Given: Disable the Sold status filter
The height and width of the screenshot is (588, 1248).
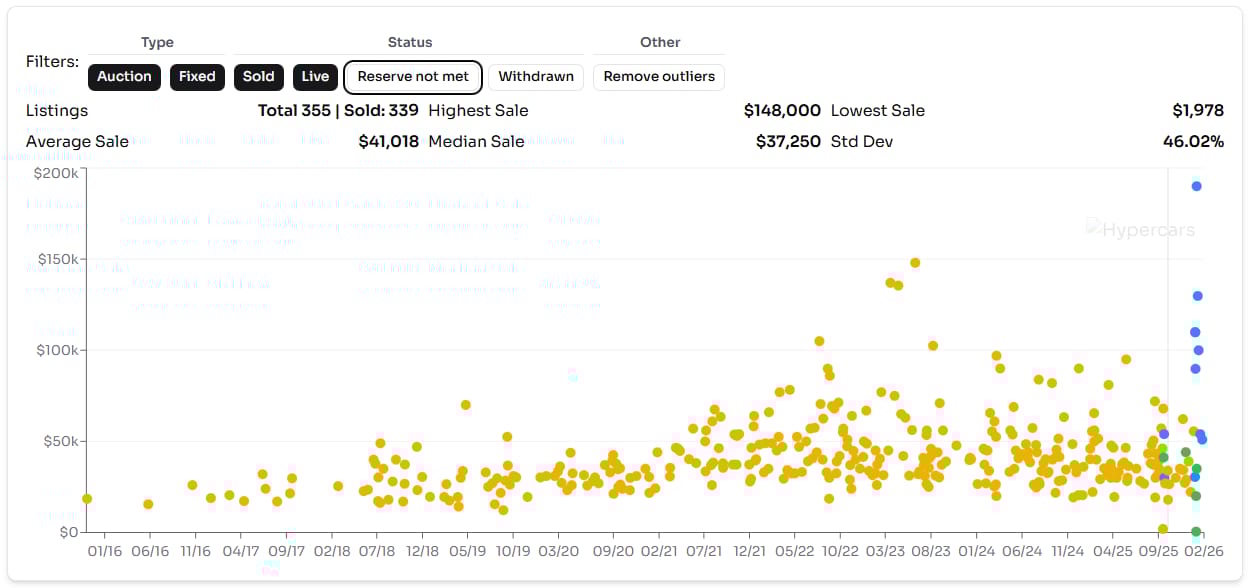Looking at the screenshot, I should 258,77.
